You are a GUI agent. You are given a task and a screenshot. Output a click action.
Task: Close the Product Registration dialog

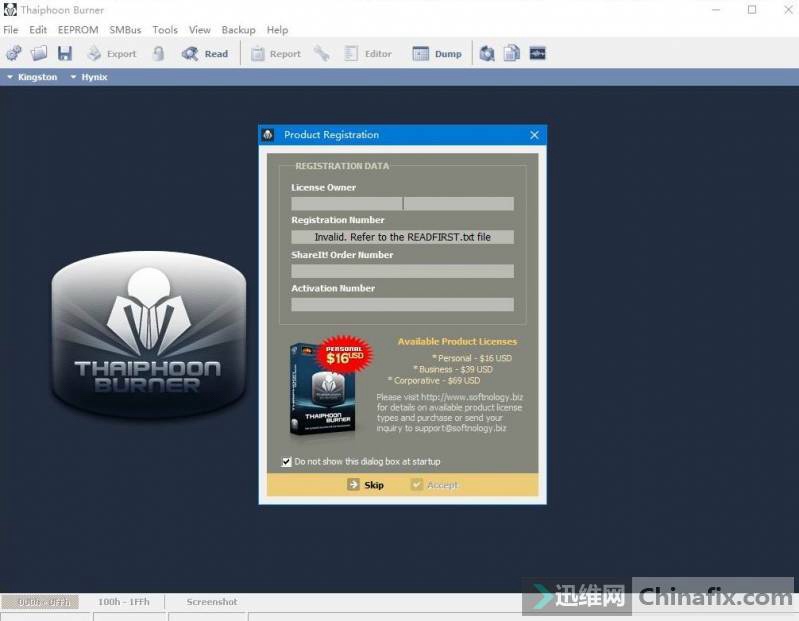click(x=534, y=135)
